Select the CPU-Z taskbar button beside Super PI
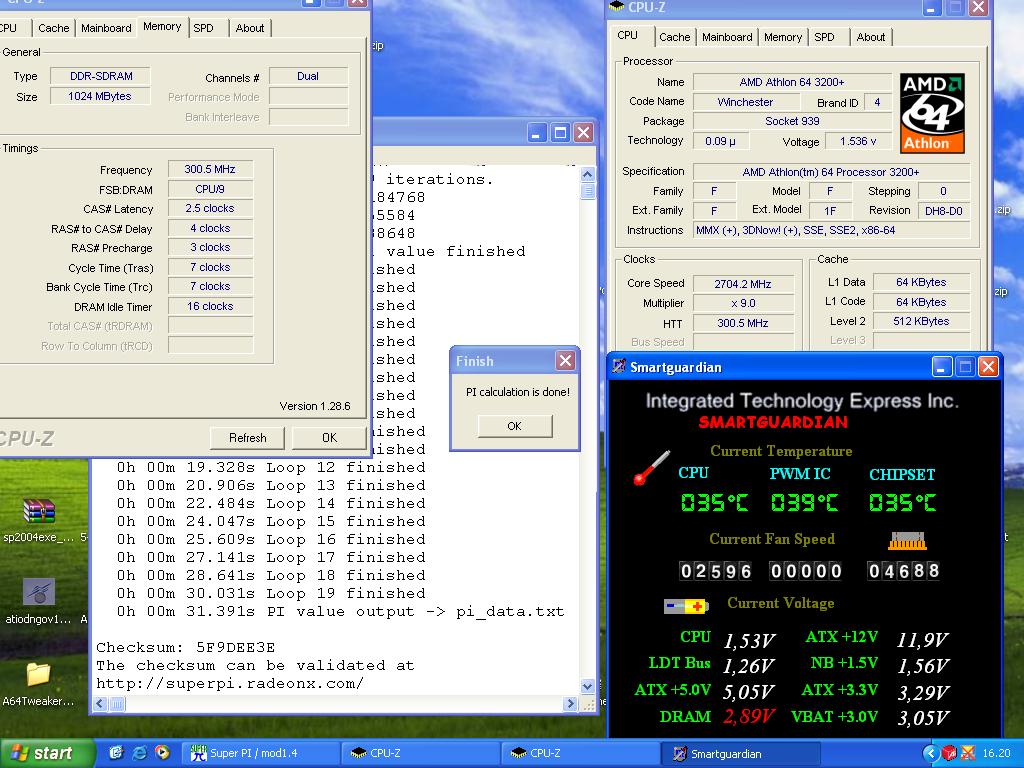 coord(419,754)
